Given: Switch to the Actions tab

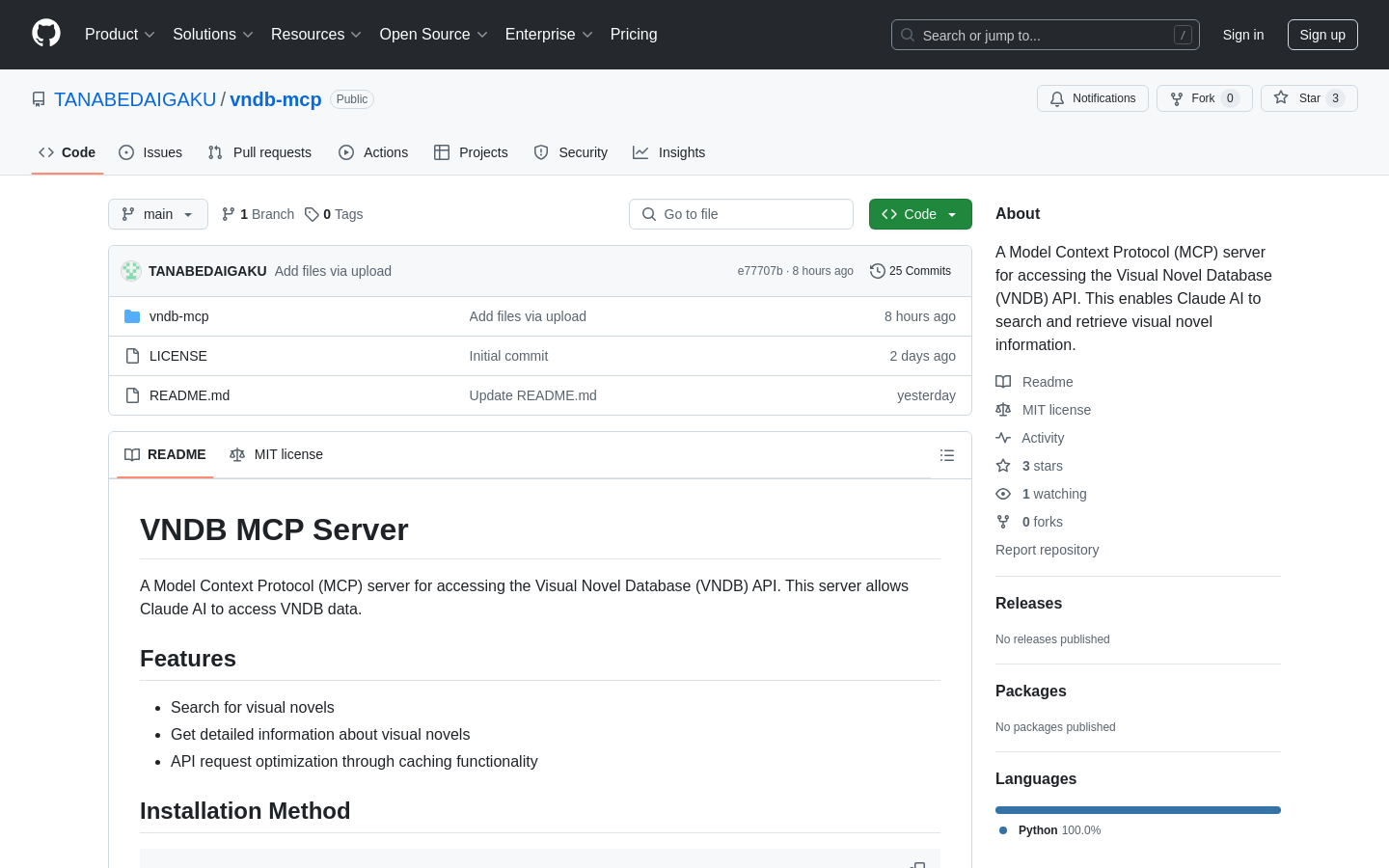Looking at the screenshot, I should point(373,152).
